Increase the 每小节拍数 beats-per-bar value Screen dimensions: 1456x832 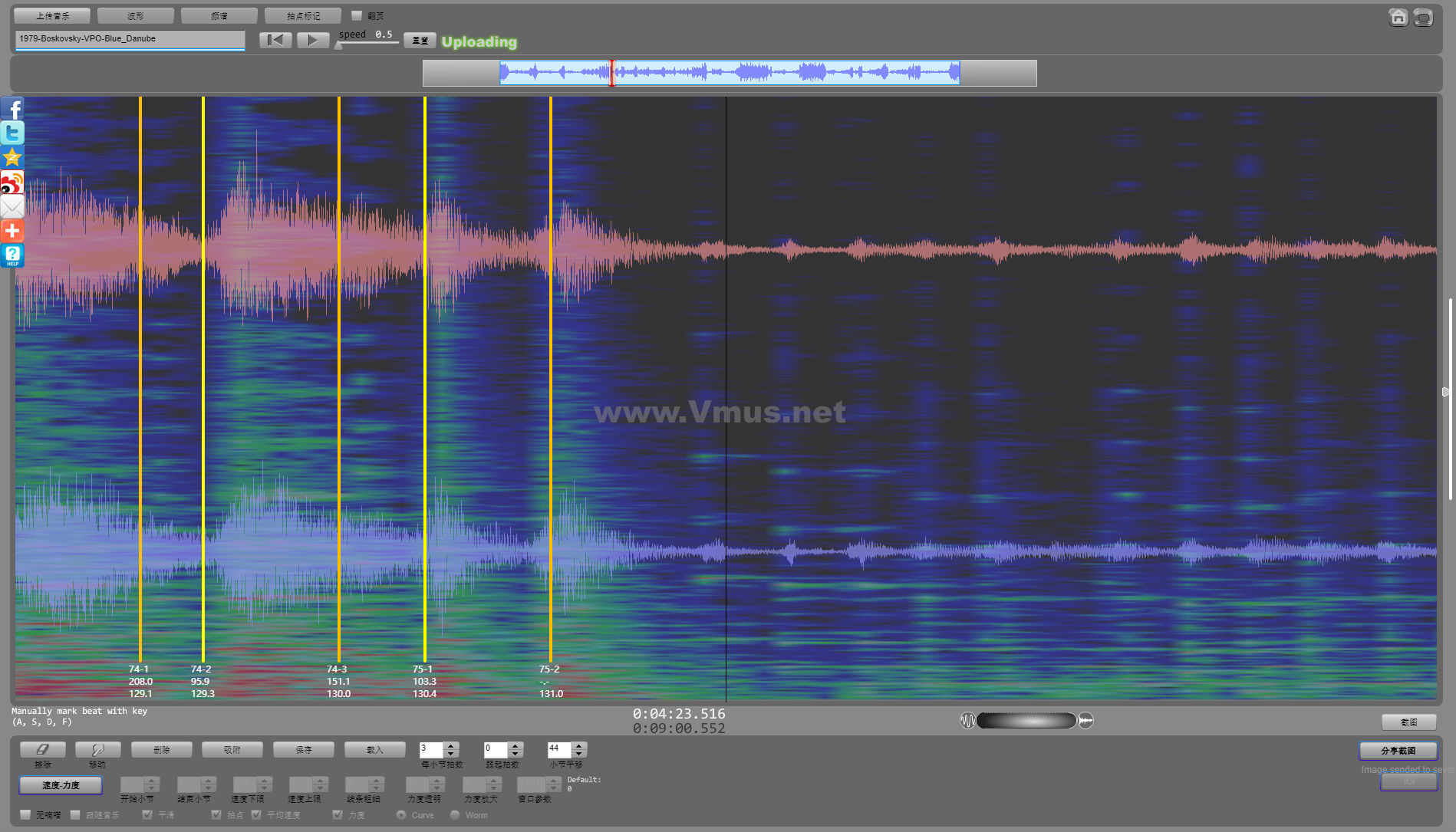[451, 745]
